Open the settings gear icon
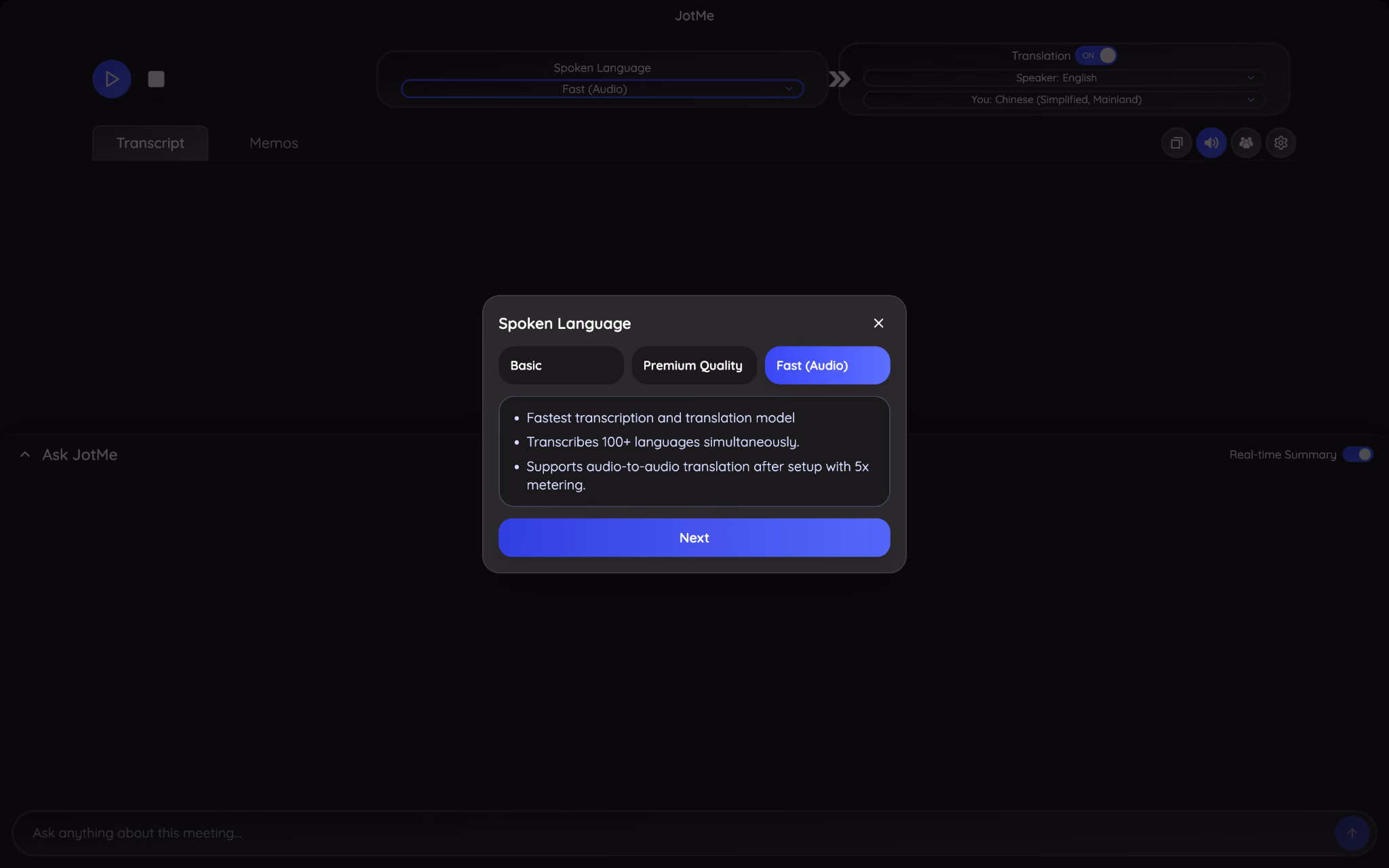 tap(1280, 143)
